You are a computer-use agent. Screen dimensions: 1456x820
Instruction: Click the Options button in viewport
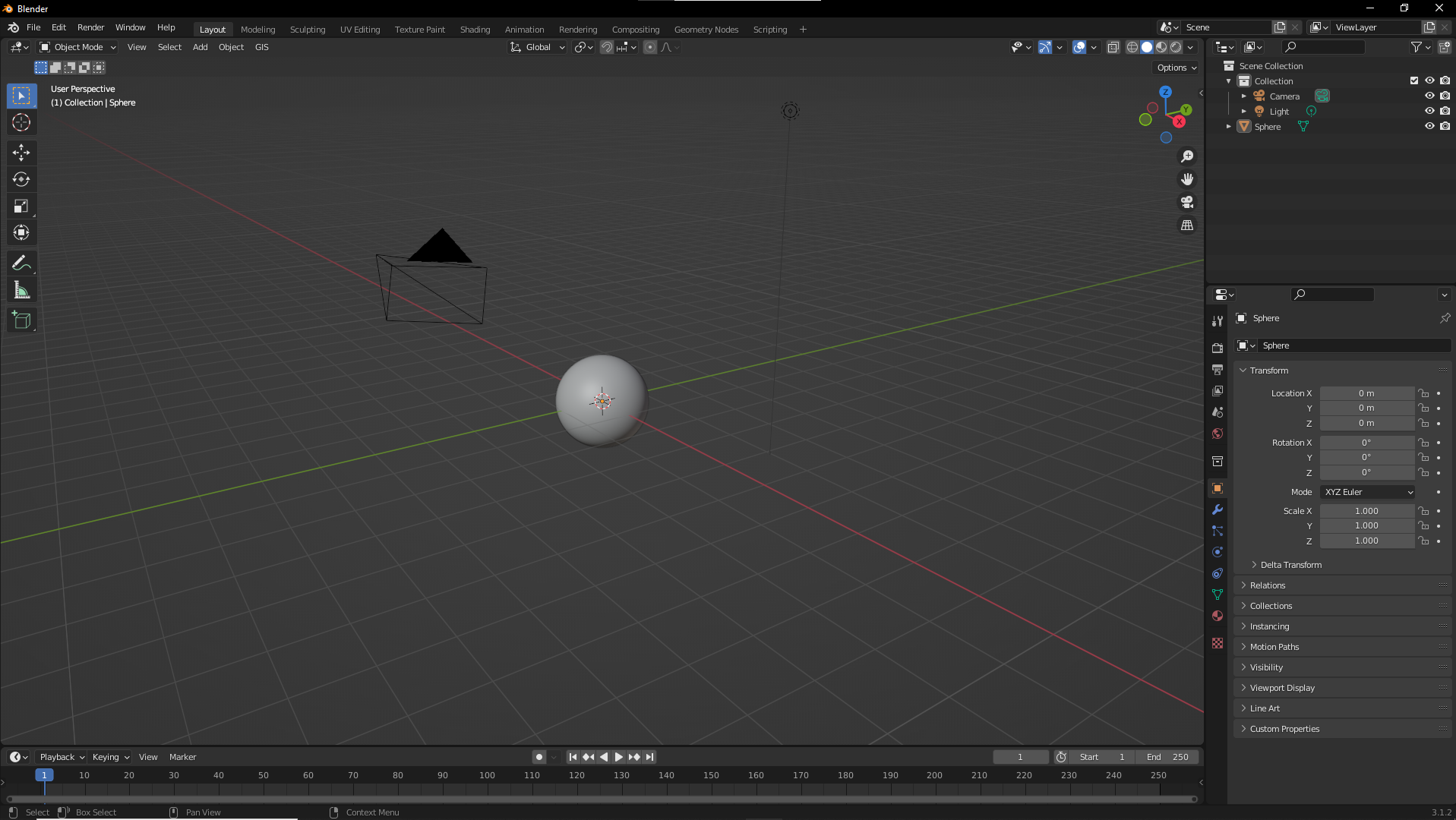pos(1176,68)
